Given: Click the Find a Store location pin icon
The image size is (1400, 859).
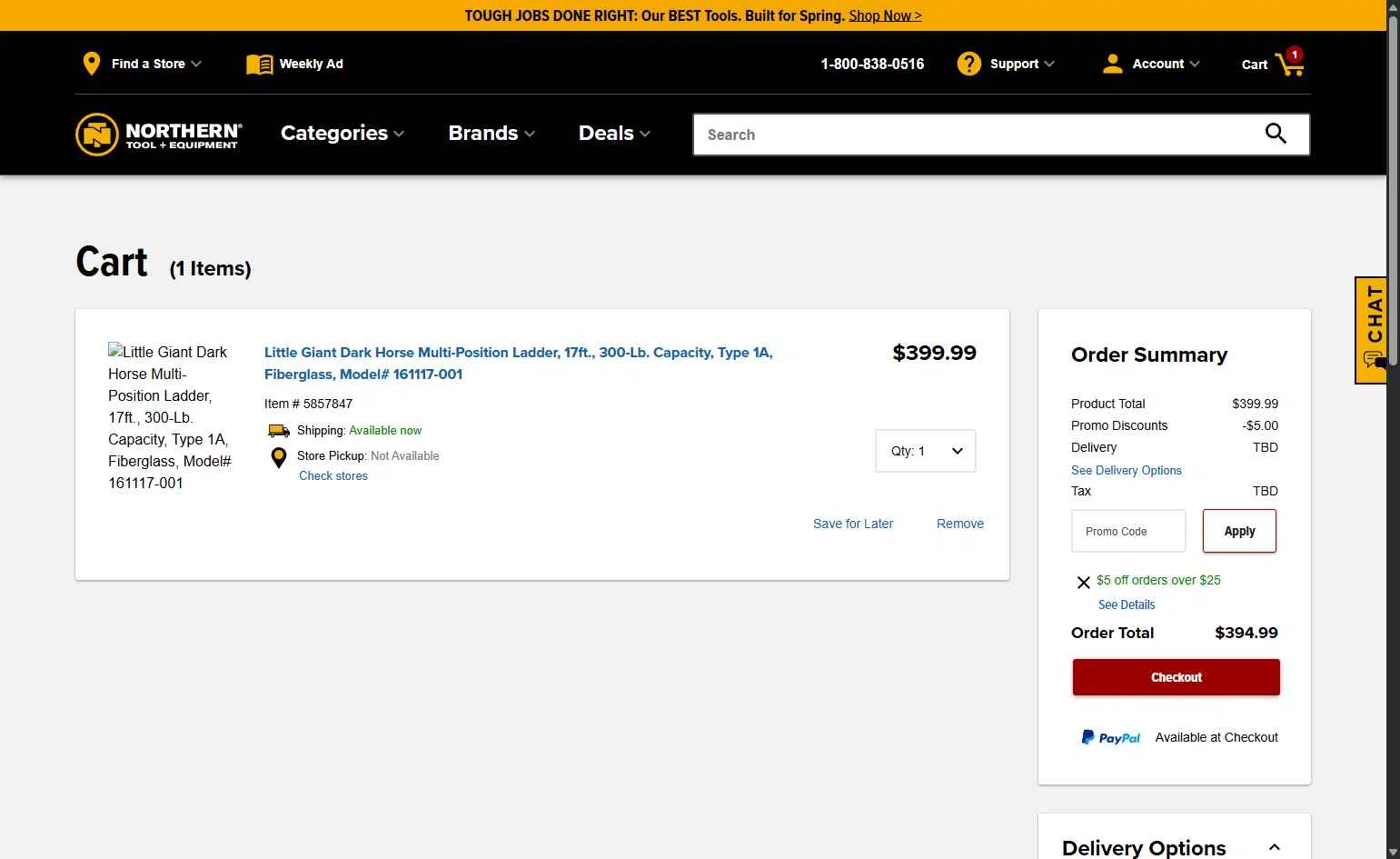Looking at the screenshot, I should tap(91, 64).
